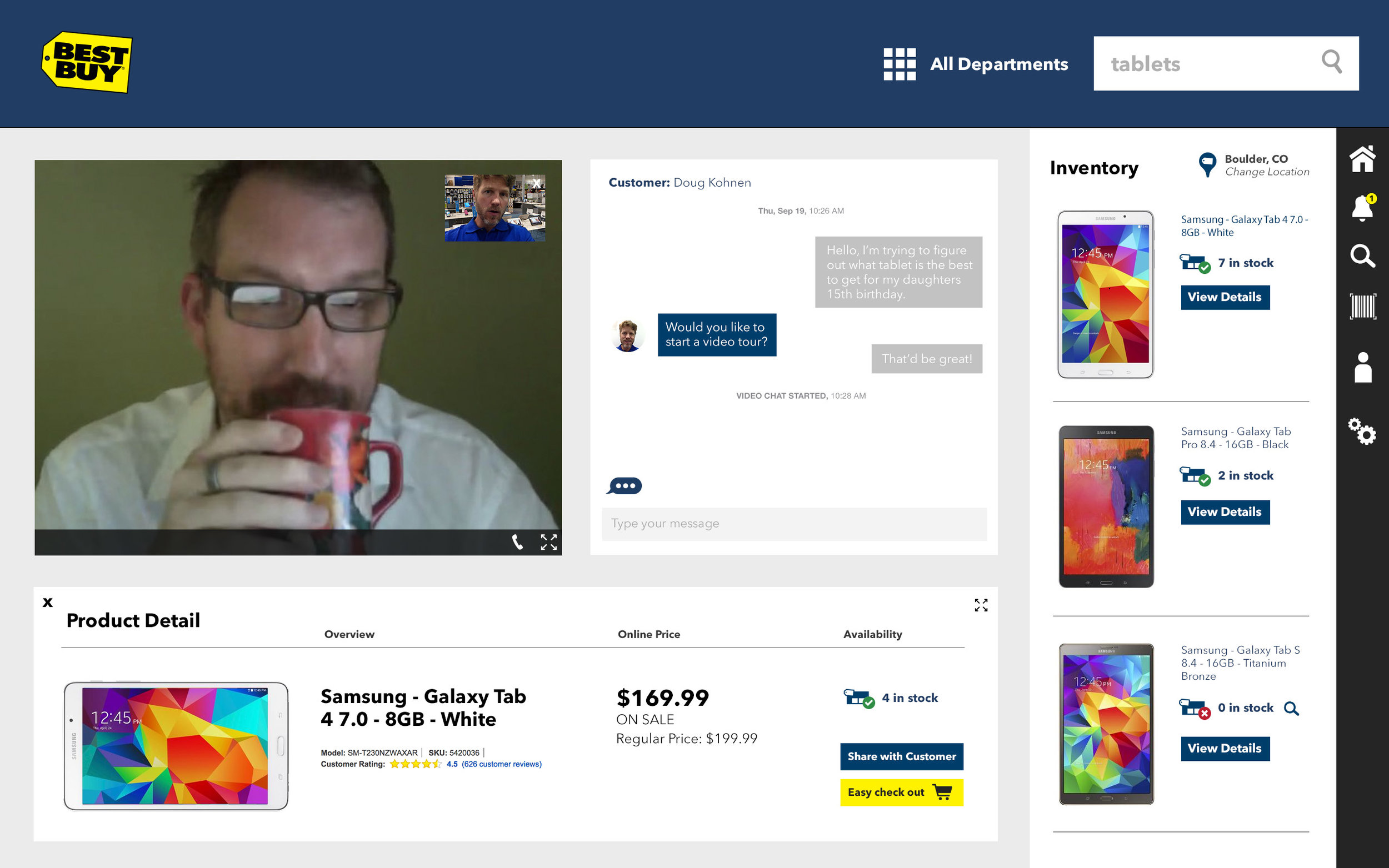Click Galaxy Tab S Bronze inventory image

point(1106,724)
